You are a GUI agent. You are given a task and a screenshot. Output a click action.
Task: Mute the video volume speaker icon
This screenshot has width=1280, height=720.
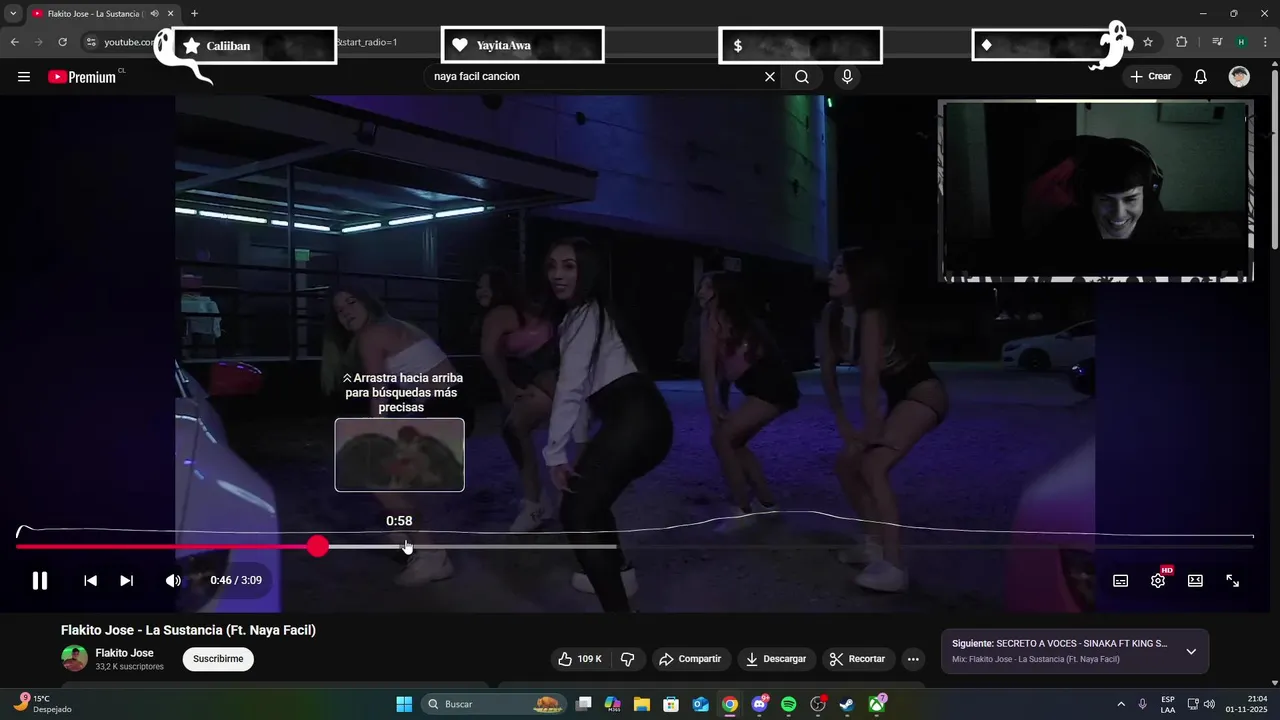pyautogui.click(x=173, y=580)
